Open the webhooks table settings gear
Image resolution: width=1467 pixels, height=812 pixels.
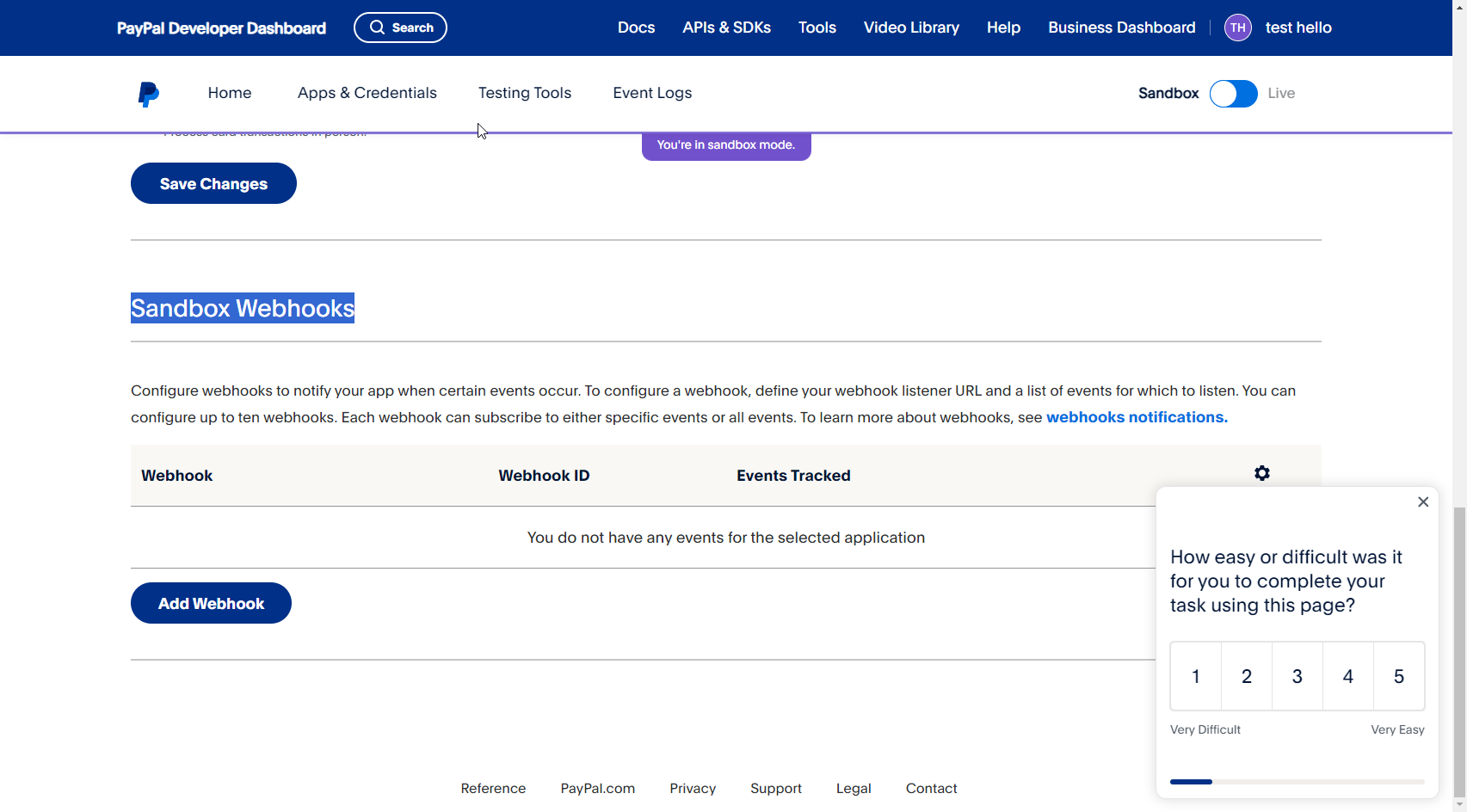click(x=1261, y=473)
